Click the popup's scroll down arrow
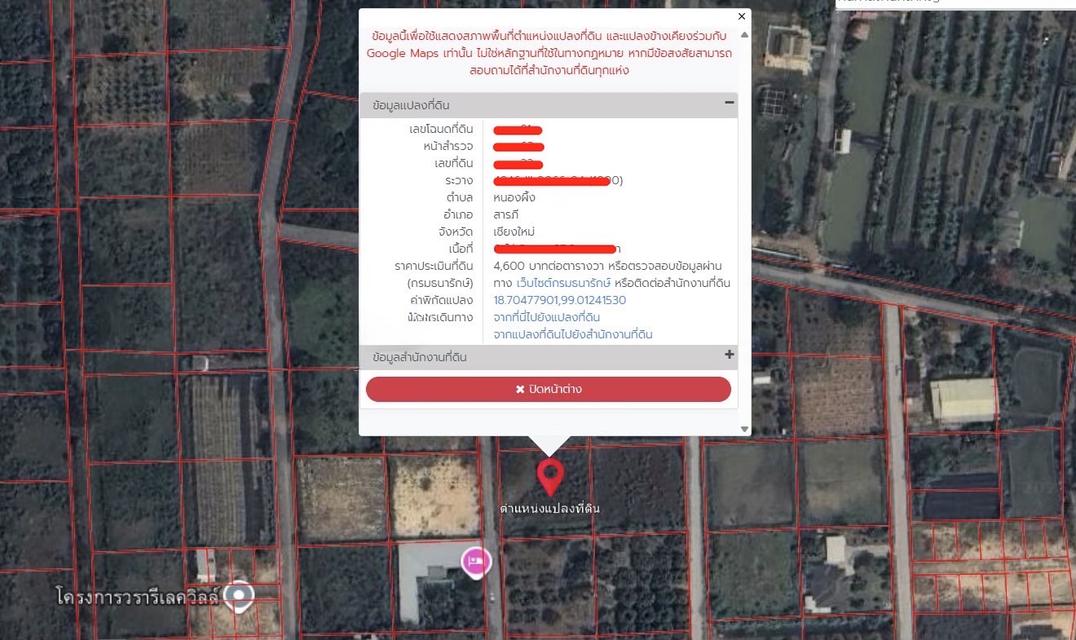Screen dimensions: 1076x640 tap(744, 429)
